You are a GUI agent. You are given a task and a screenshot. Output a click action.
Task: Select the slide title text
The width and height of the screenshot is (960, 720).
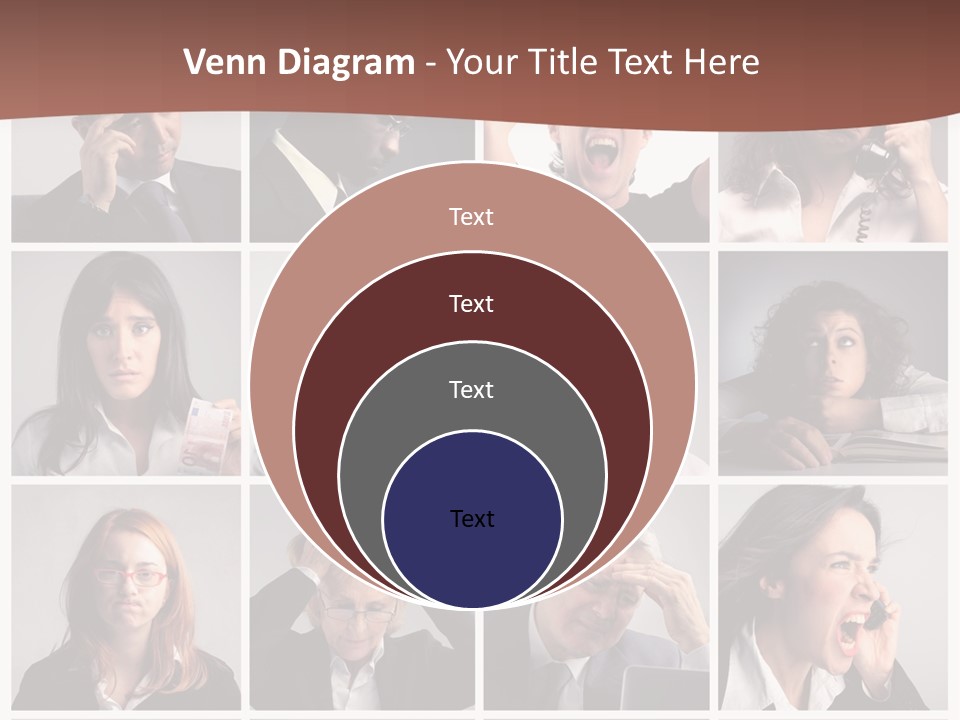[471, 62]
